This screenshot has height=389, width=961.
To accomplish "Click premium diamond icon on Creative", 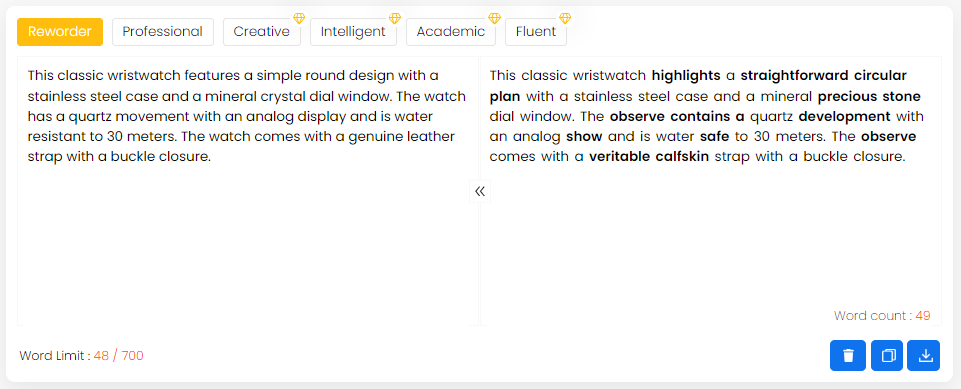I will 299,18.
